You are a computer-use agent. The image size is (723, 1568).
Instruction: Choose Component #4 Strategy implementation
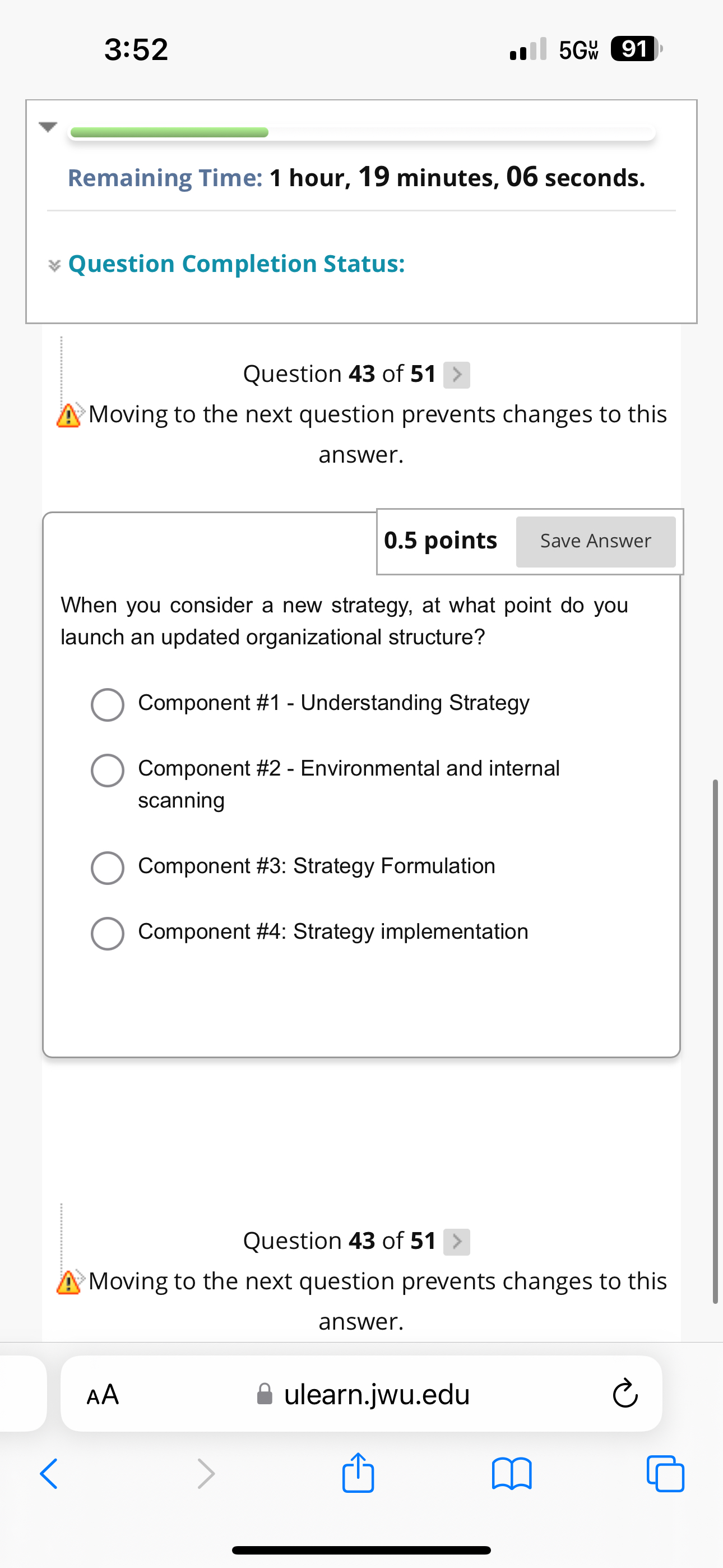(108, 933)
